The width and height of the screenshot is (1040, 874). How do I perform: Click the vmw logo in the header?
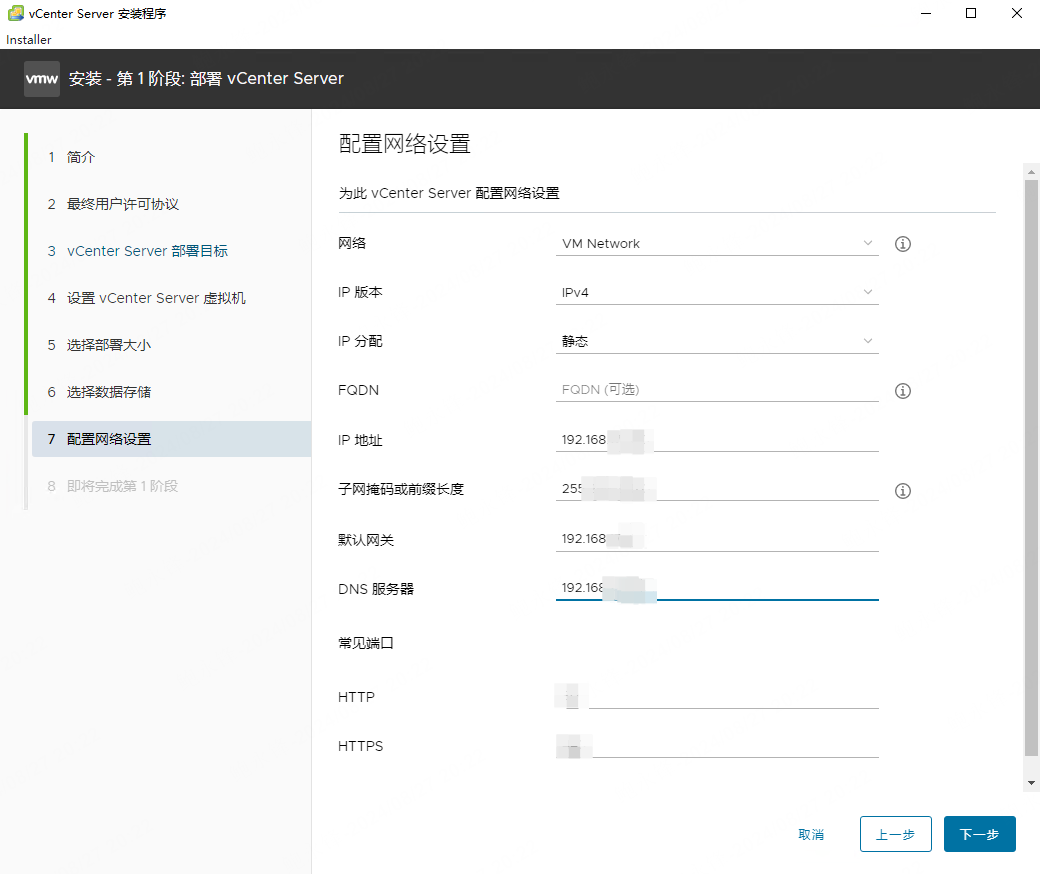tap(42, 79)
